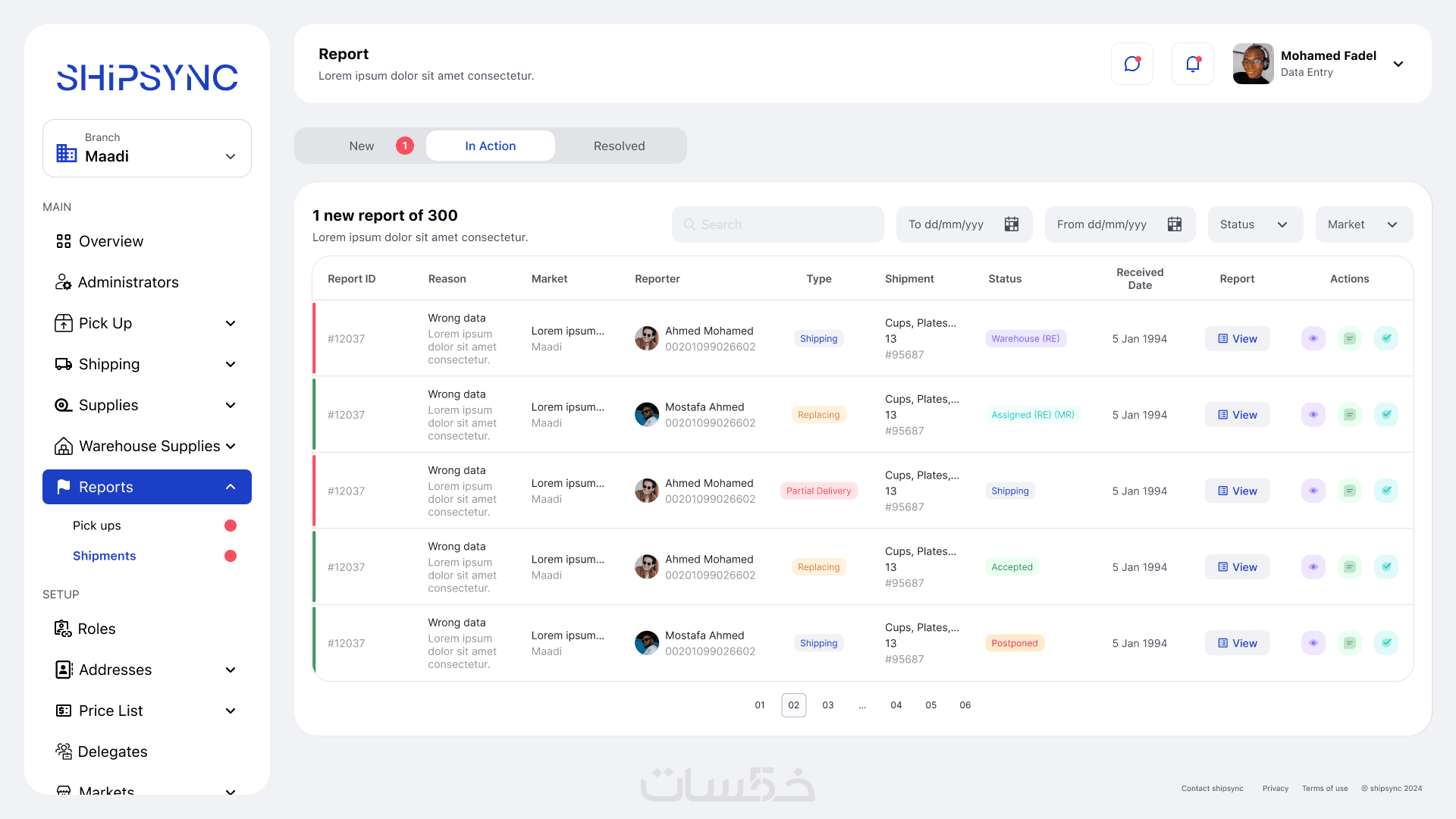The width and height of the screenshot is (1456, 819).
Task: Click the Search input field
Action: click(x=777, y=224)
